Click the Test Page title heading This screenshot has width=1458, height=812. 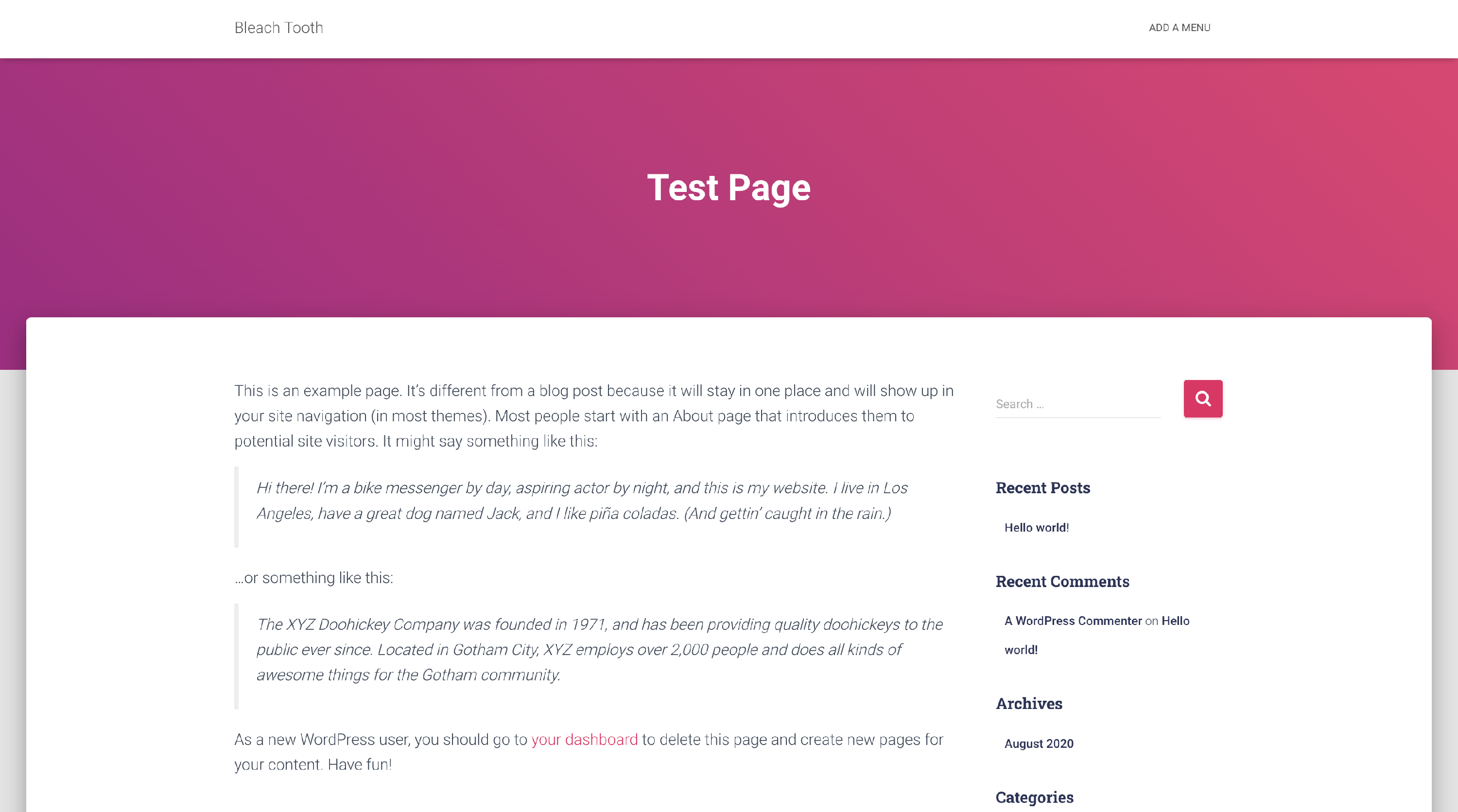point(729,187)
